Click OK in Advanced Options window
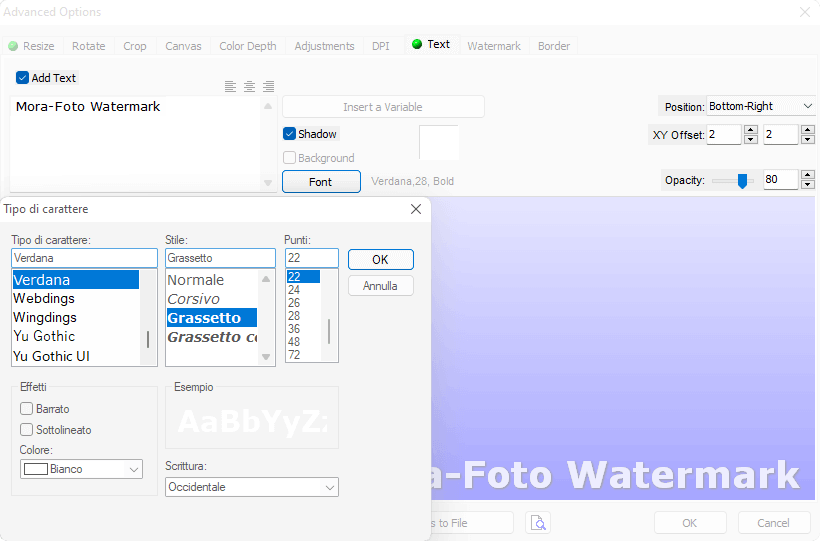Screen dimensions: 820x541 pos(690,523)
